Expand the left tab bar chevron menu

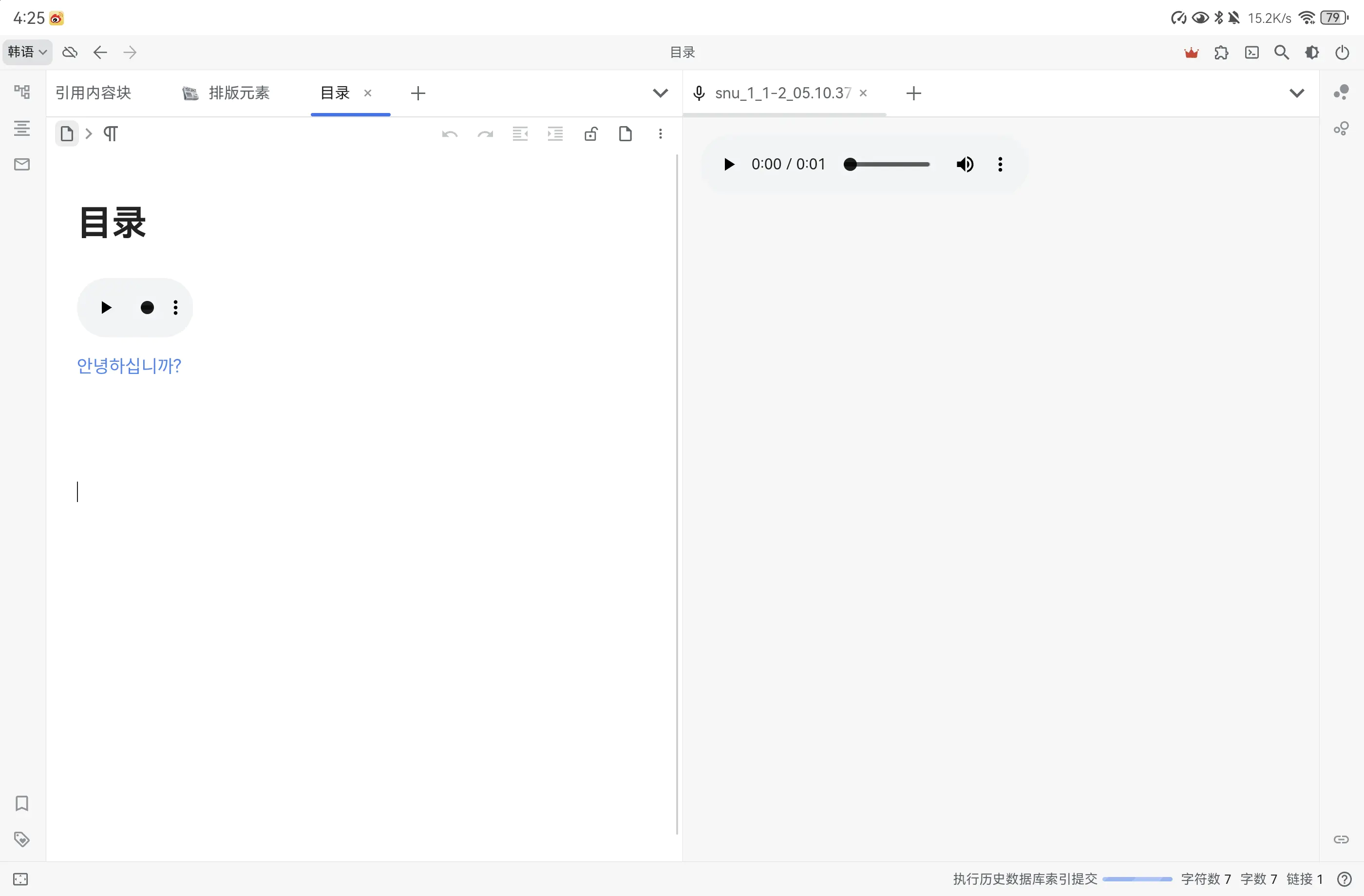(661, 93)
